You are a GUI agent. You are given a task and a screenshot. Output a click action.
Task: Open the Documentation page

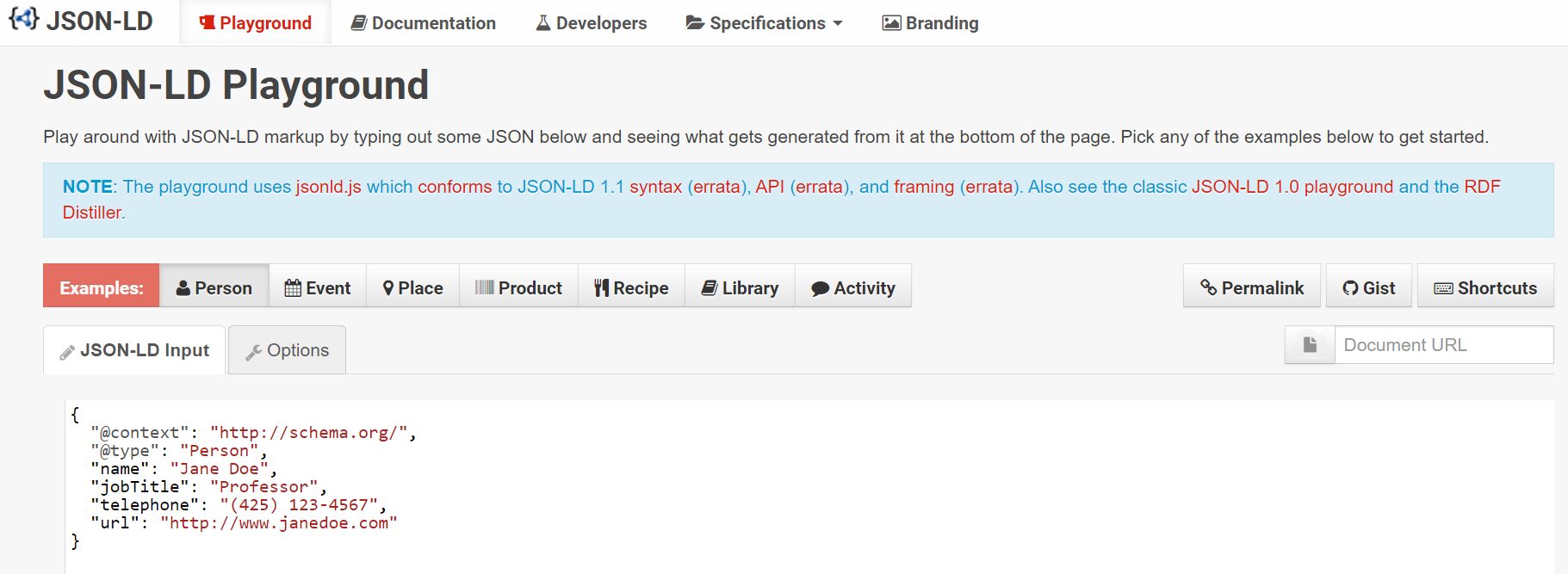pyautogui.click(x=424, y=23)
